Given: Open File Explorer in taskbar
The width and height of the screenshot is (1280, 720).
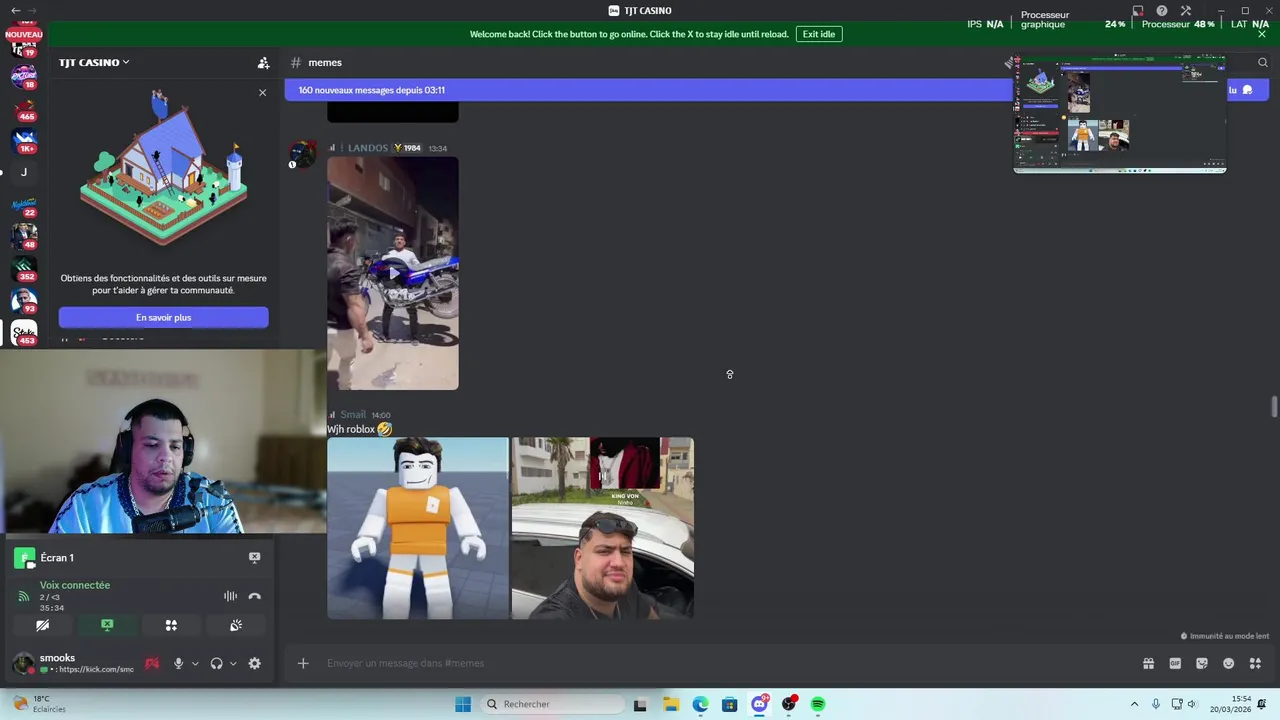Looking at the screenshot, I should click(671, 704).
